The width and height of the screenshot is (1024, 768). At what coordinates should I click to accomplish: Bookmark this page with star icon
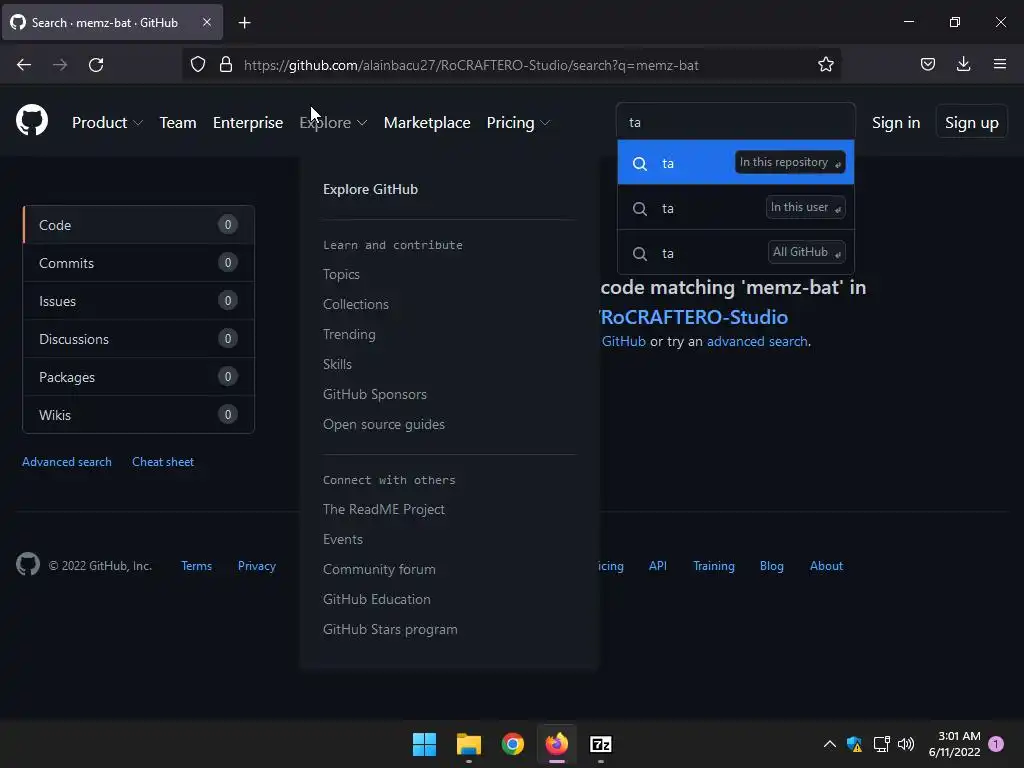825,65
